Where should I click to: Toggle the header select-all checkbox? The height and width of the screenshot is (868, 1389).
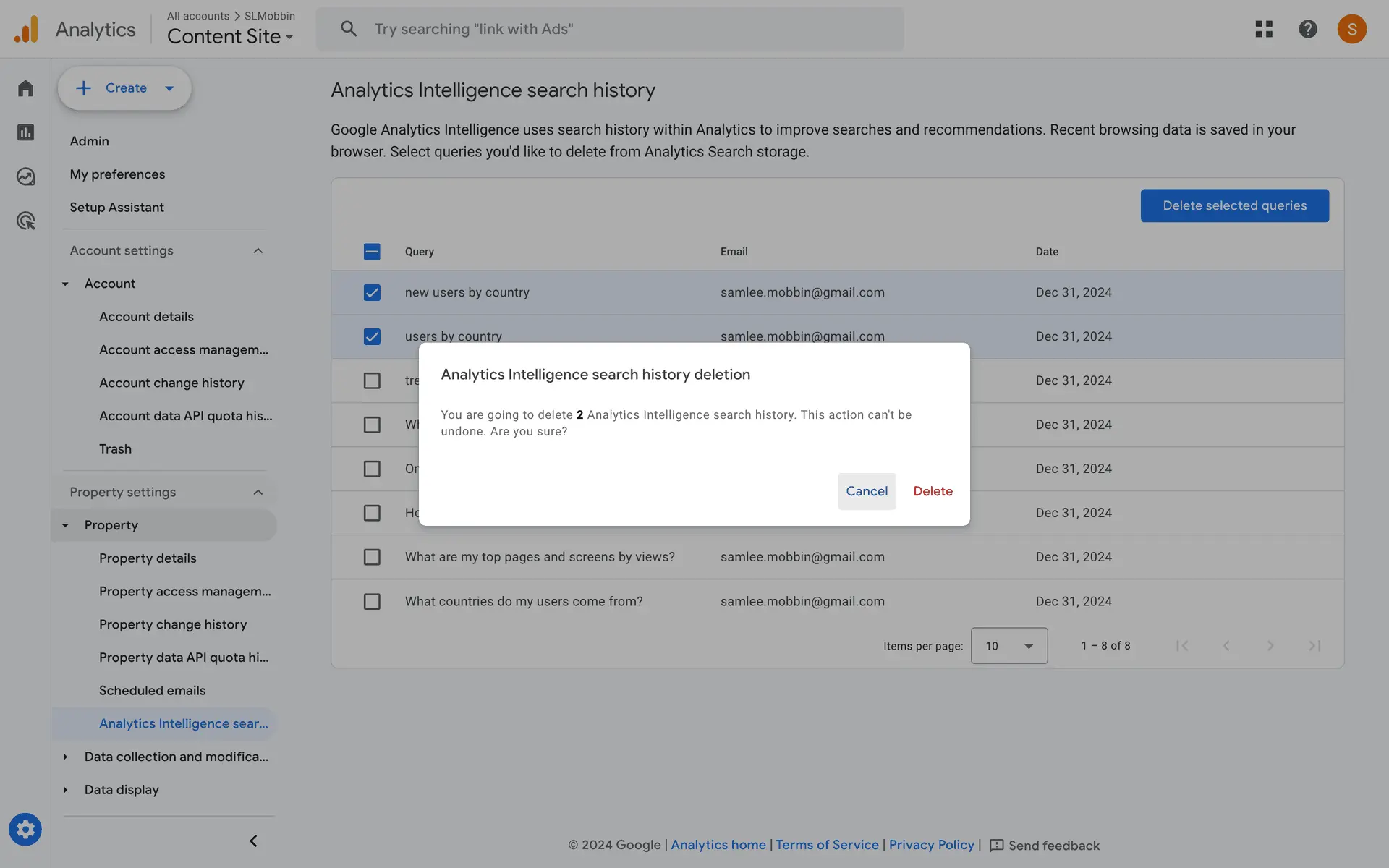tap(372, 252)
